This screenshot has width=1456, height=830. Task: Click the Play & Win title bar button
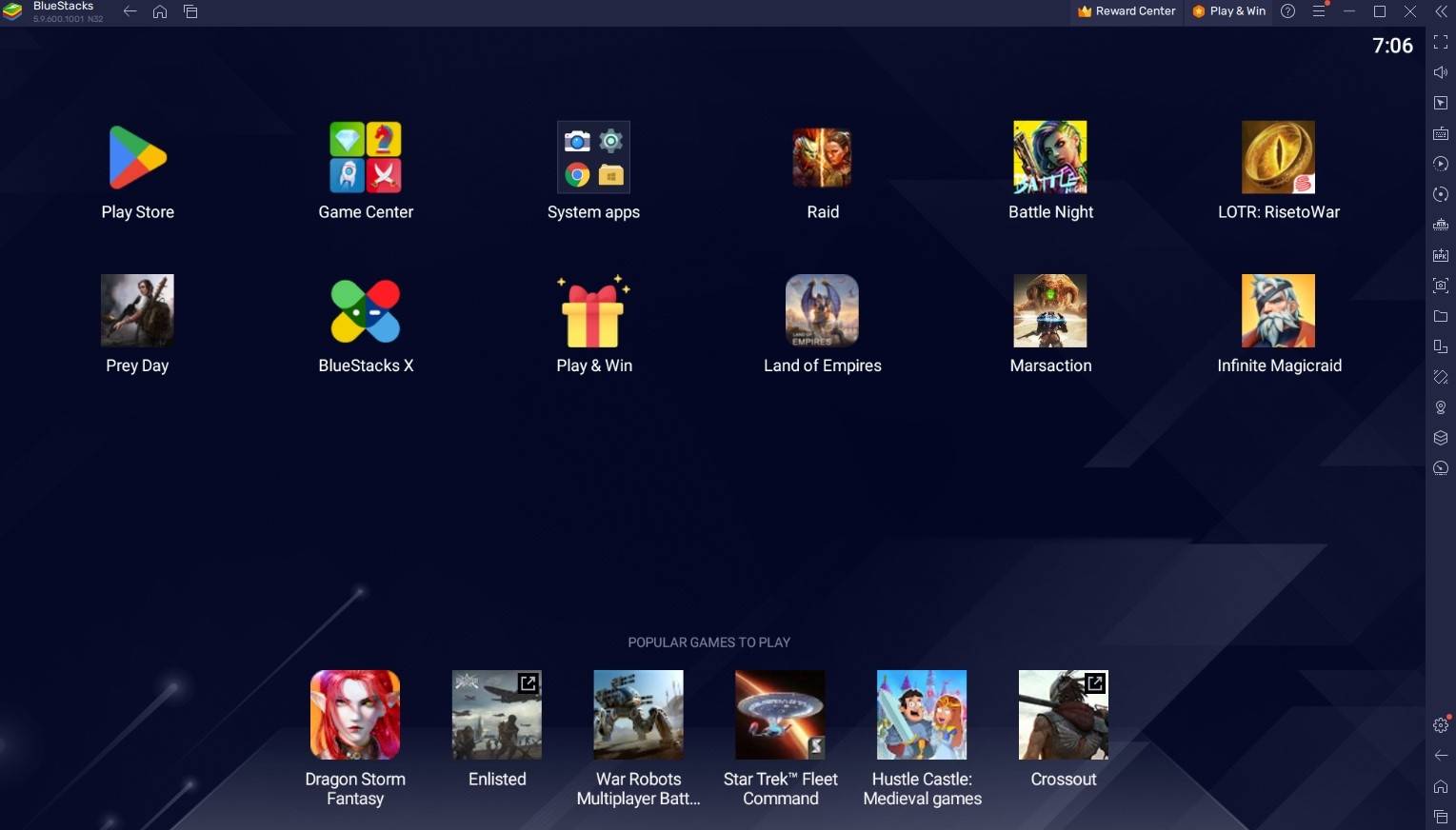pos(1229,11)
